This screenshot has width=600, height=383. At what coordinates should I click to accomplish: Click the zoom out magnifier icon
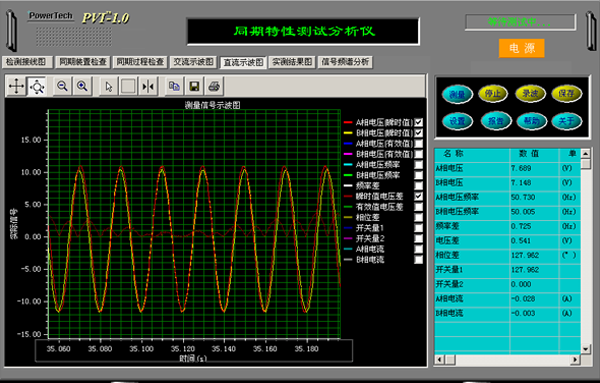tap(62, 86)
